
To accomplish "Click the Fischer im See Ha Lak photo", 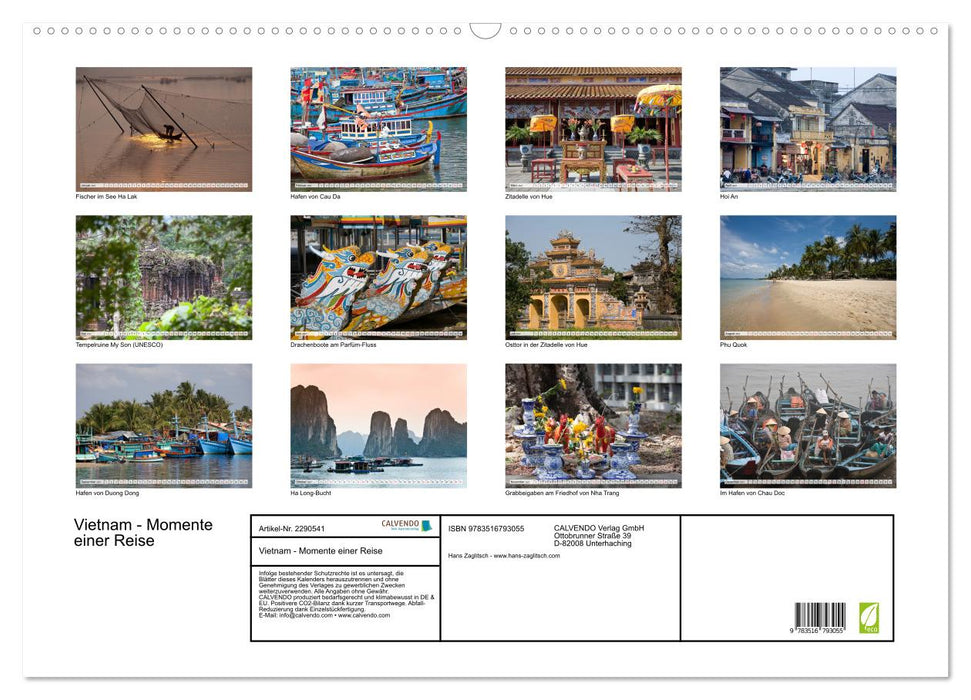I will point(163,129).
